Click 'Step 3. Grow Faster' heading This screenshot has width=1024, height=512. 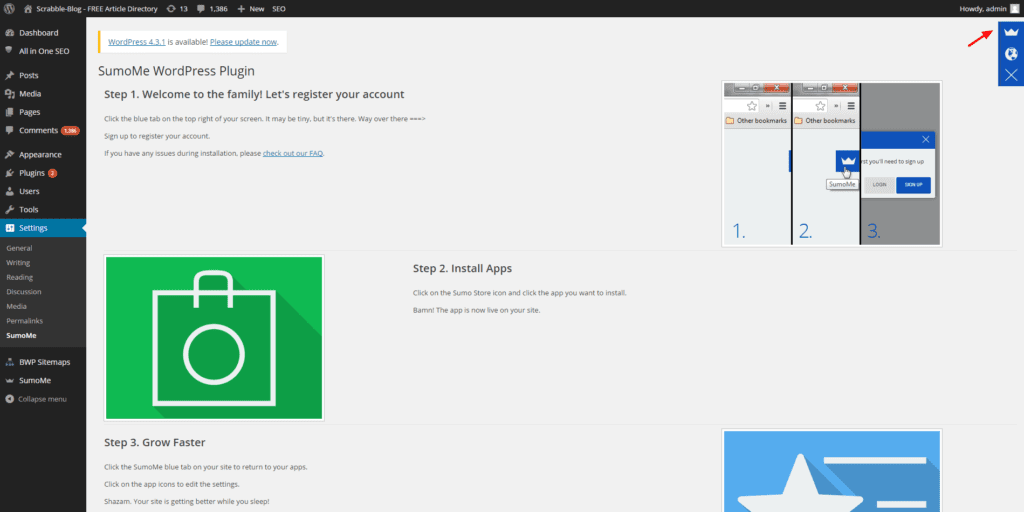point(155,443)
